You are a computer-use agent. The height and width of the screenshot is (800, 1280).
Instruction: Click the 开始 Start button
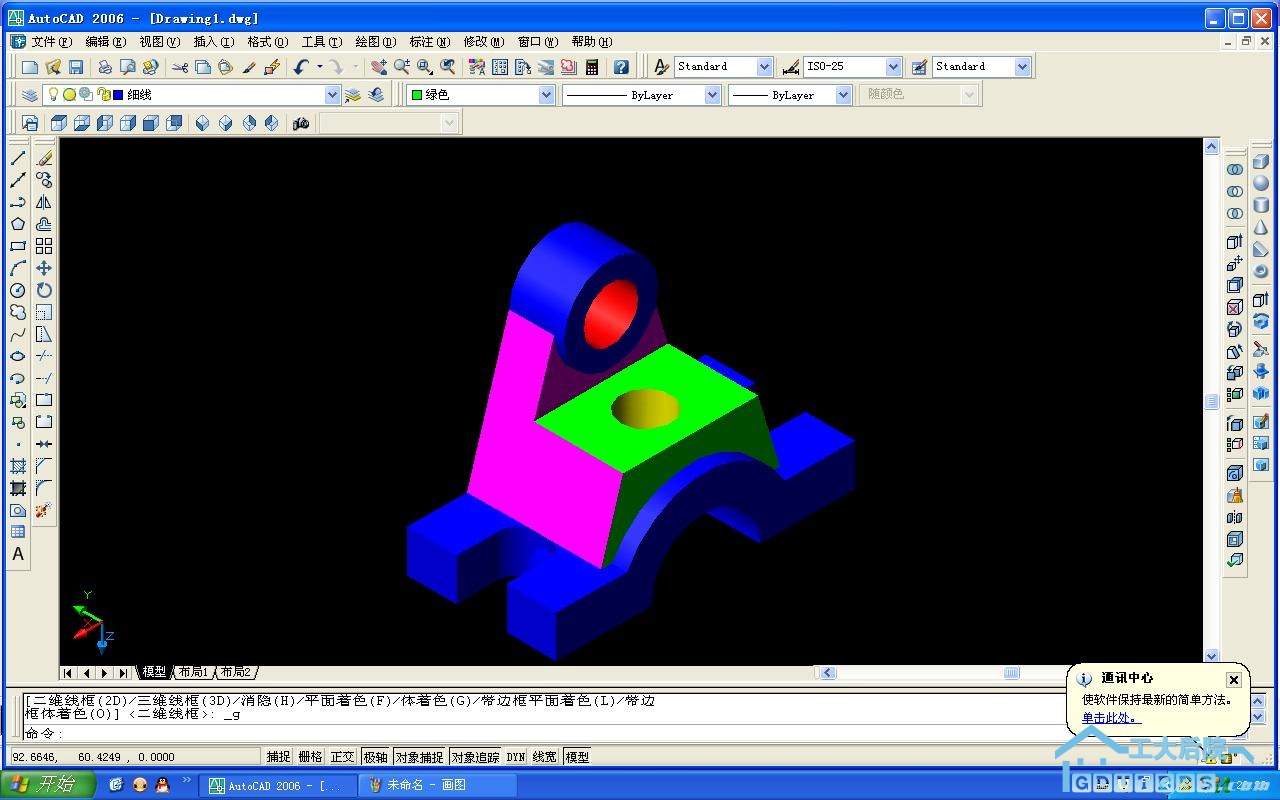[48, 784]
